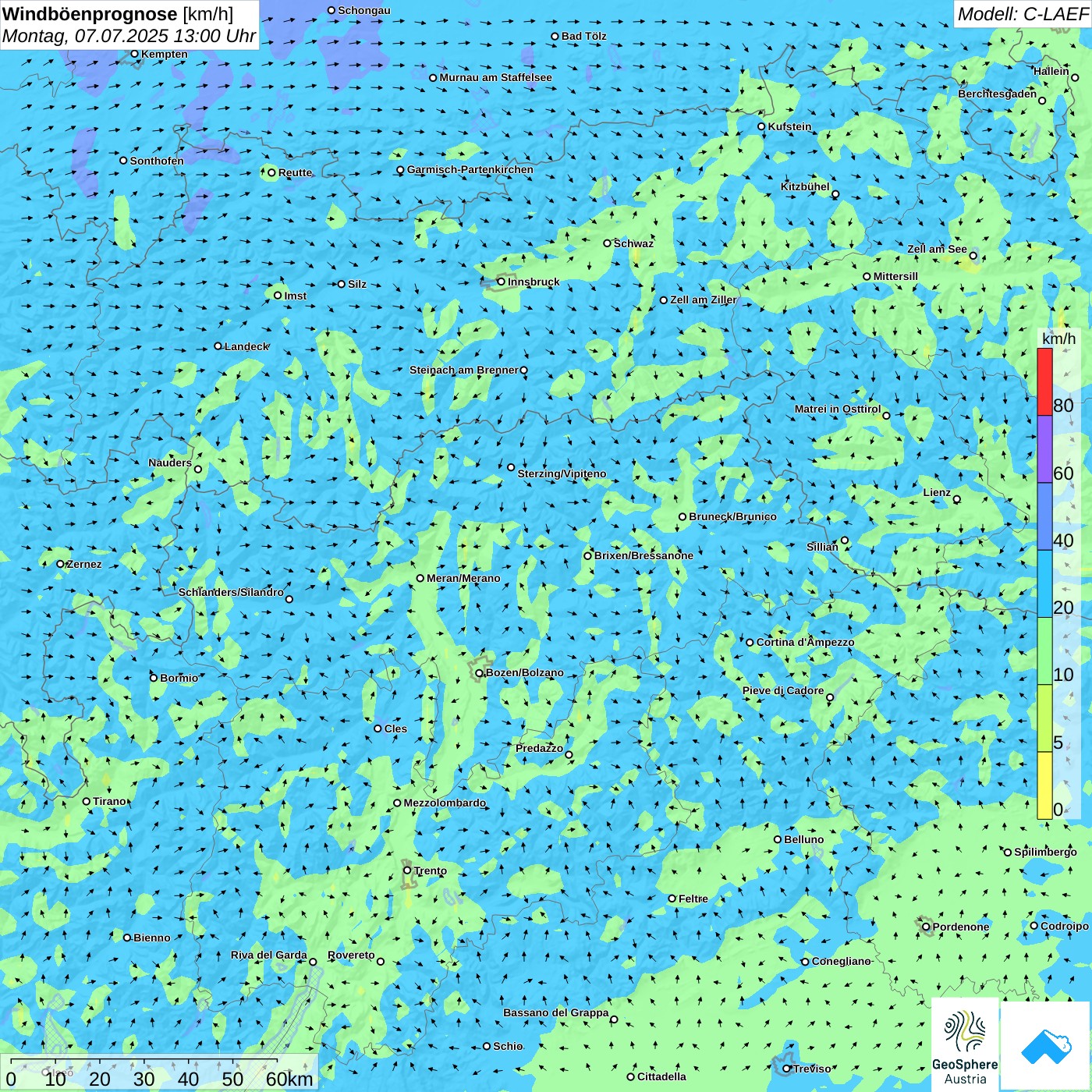Click the Trento city marker
1092x1092 pixels.
[407, 870]
